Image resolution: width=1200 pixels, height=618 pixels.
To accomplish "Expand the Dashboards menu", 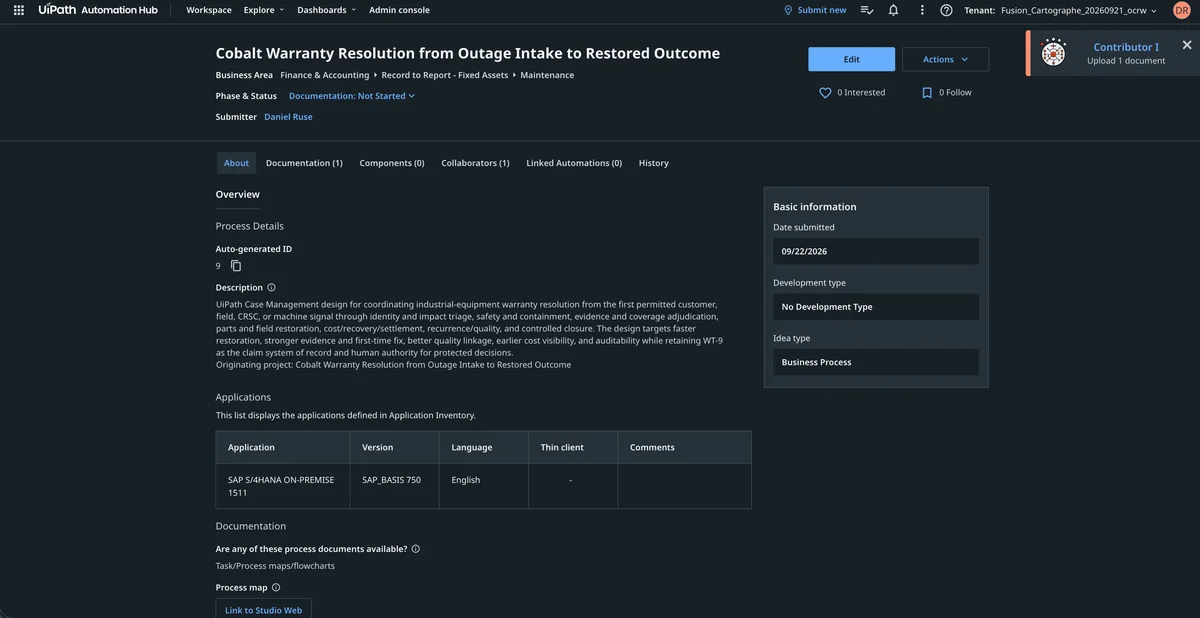I will pos(327,10).
